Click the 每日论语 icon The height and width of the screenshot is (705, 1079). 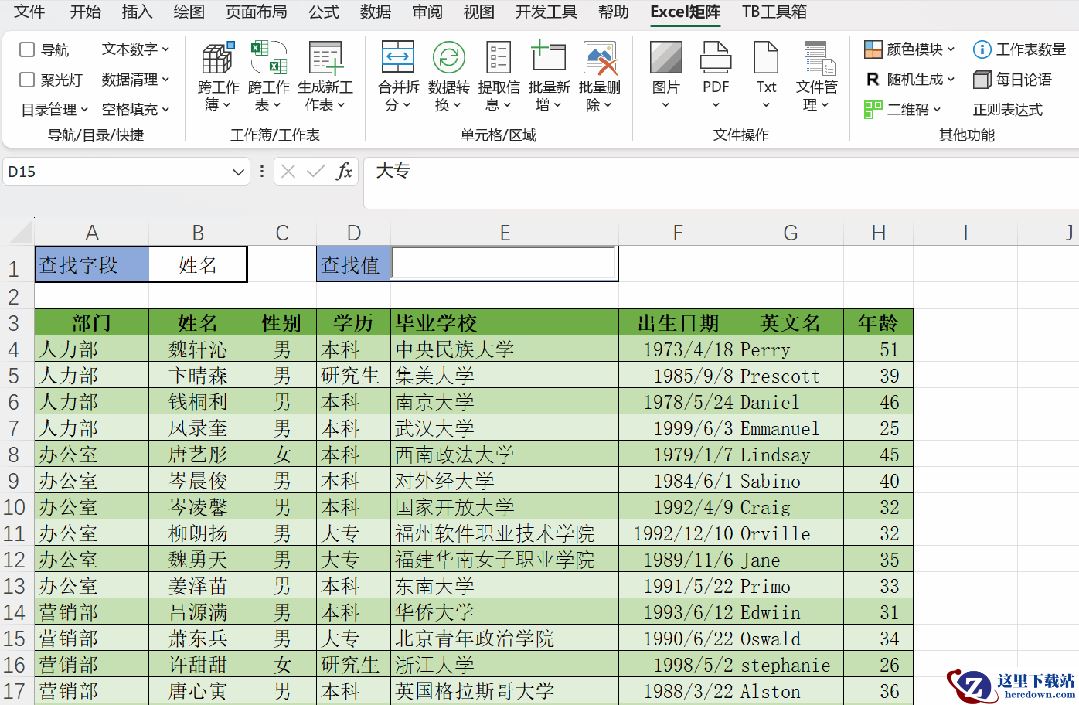982,80
